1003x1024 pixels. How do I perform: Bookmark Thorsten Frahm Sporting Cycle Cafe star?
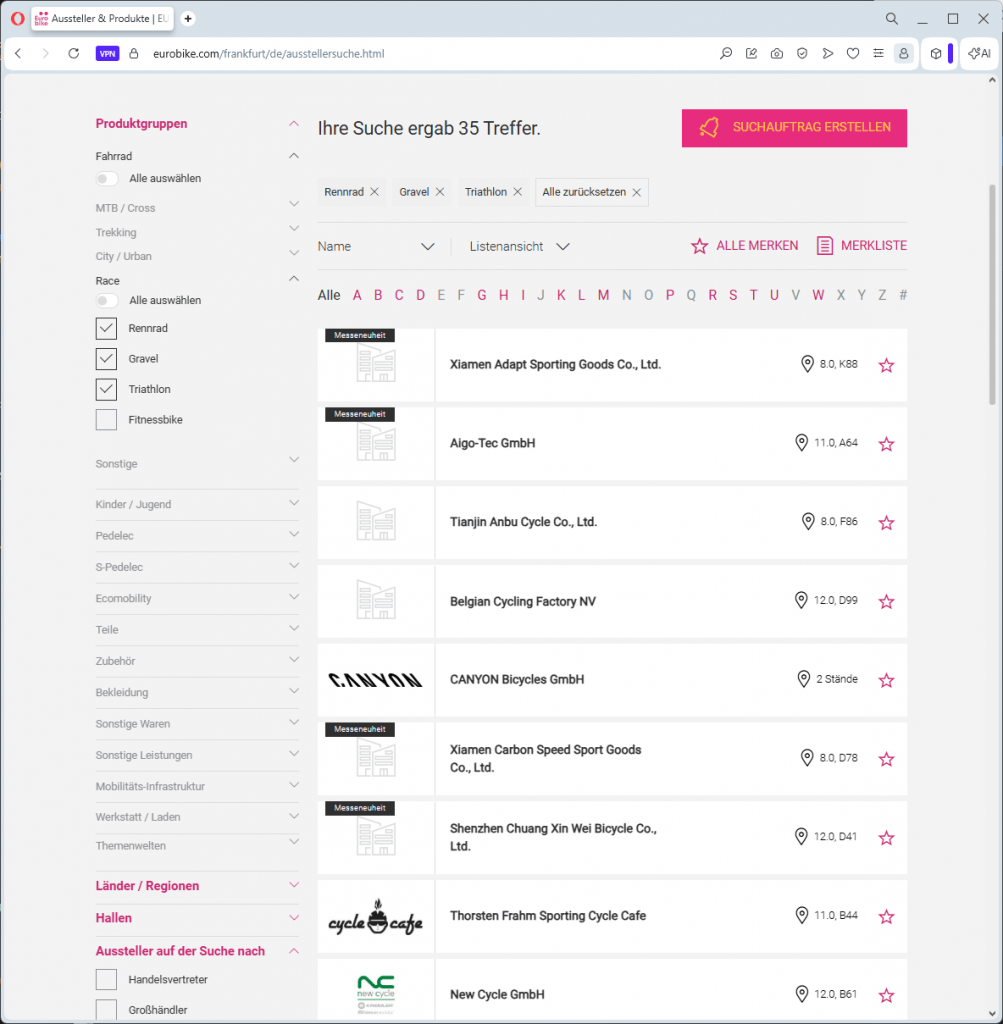pyautogui.click(x=886, y=917)
